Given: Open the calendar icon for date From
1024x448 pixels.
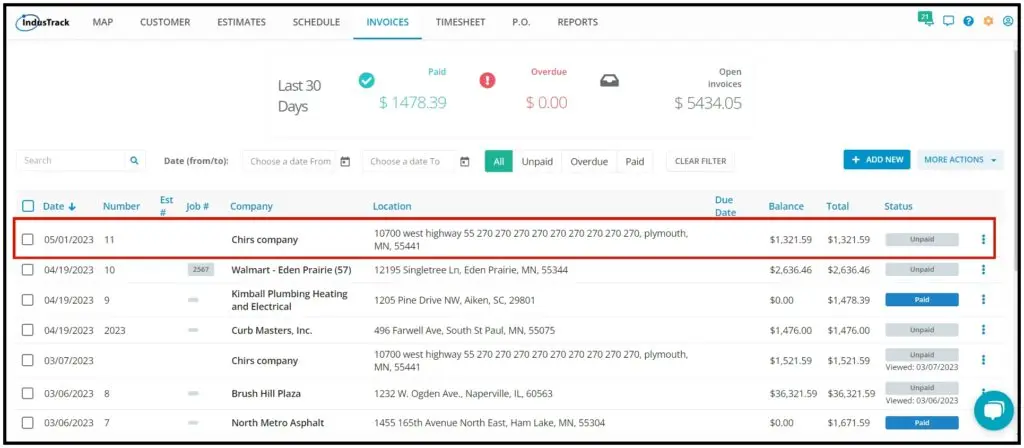Looking at the screenshot, I should pyautogui.click(x=345, y=161).
